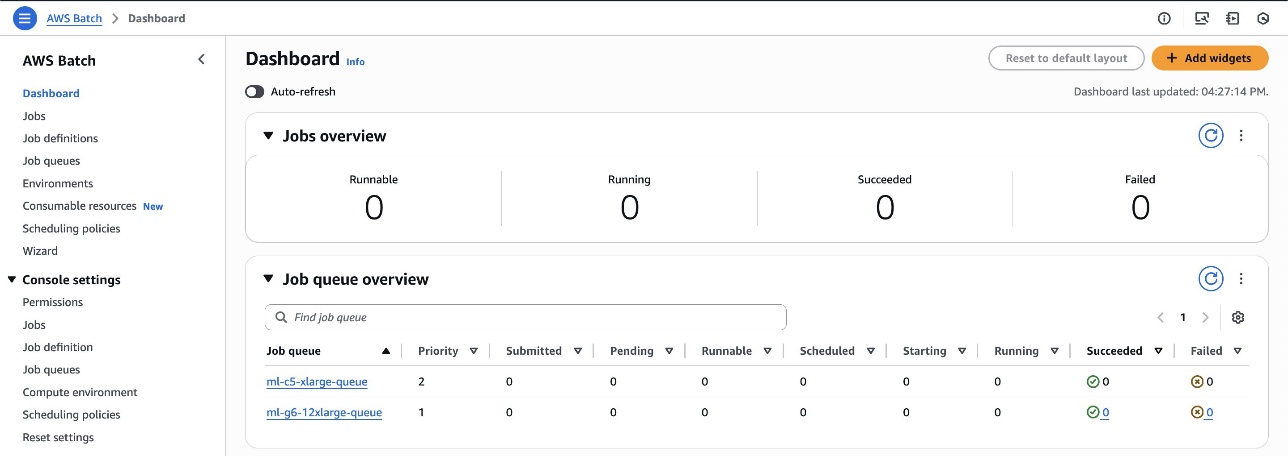Collapse the AWS Batch sidebar
The image size is (1288, 456).
click(201, 60)
